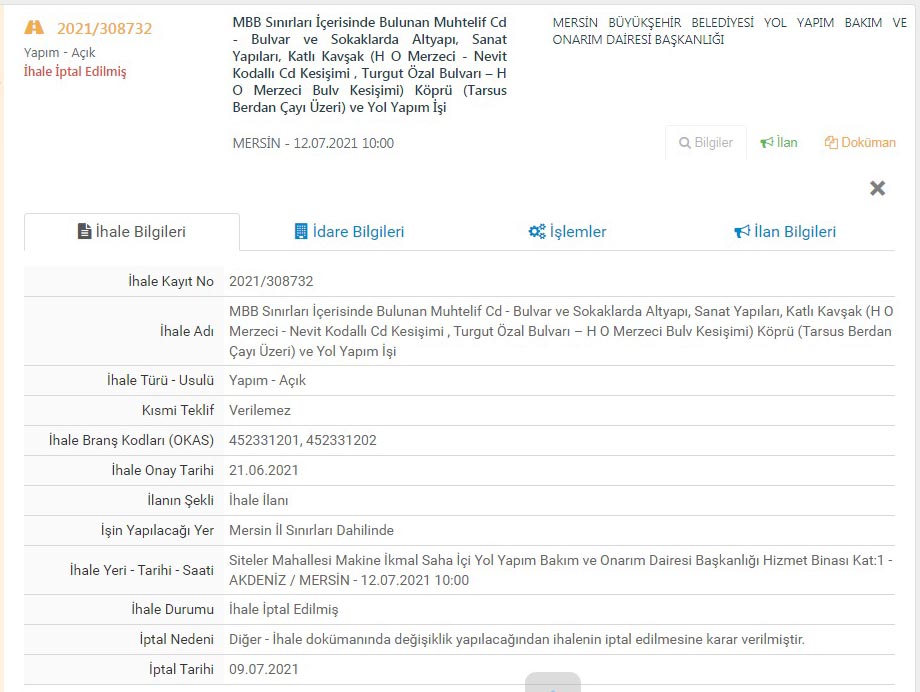The width and height of the screenshot is (920, 692).
Task: Click the İhale Türü - Usulü value Yapım - Açık
Action: point(268,380)
